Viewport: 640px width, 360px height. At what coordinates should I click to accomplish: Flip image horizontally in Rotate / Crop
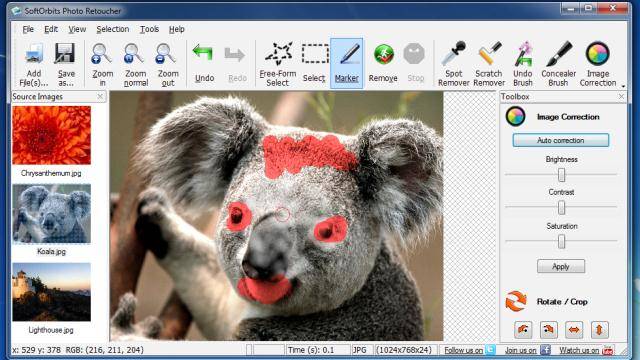[x=573, y=329]
